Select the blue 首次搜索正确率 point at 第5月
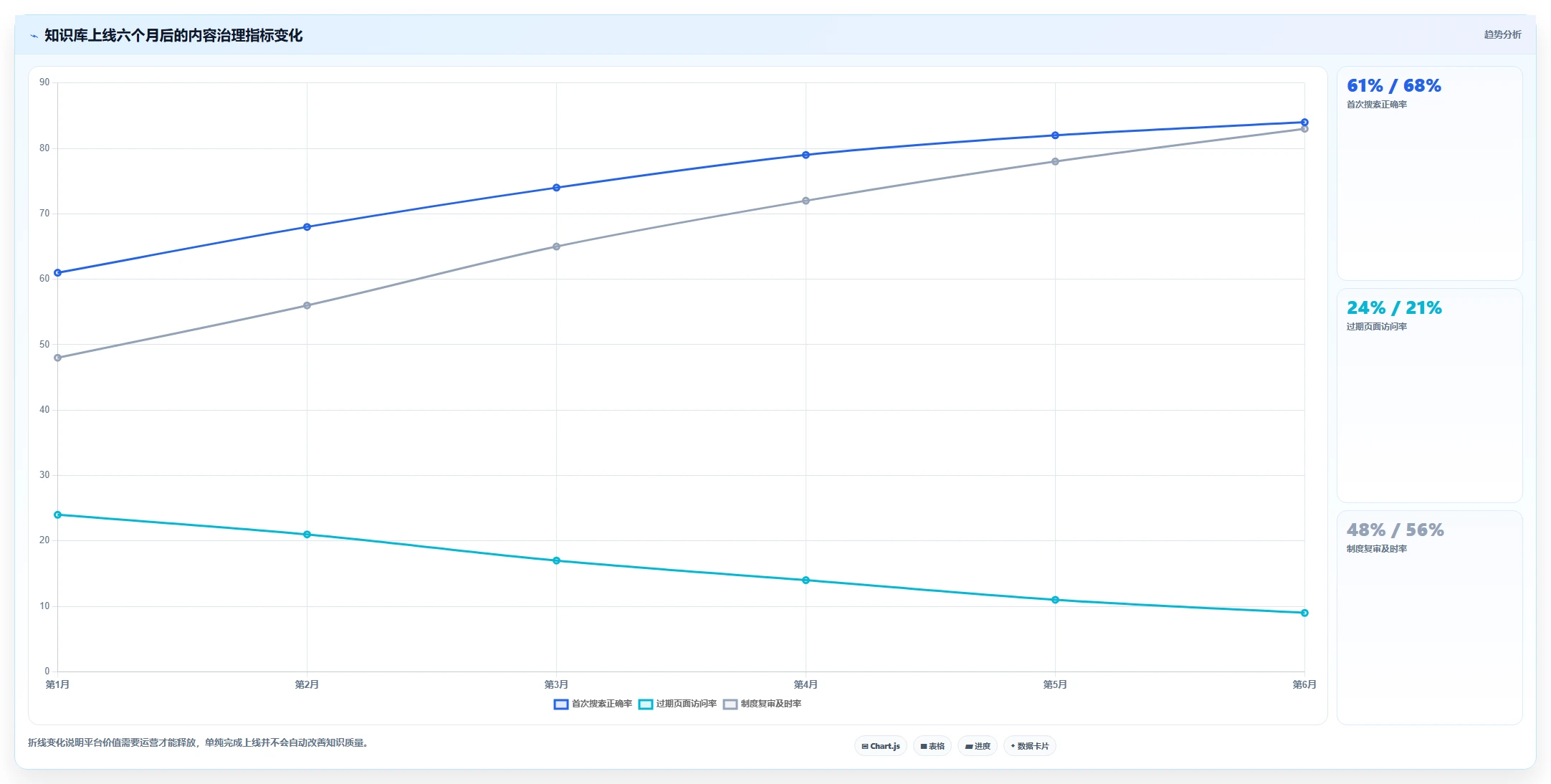Screen dimensions: 1551x784 [x=1055, y=135]
